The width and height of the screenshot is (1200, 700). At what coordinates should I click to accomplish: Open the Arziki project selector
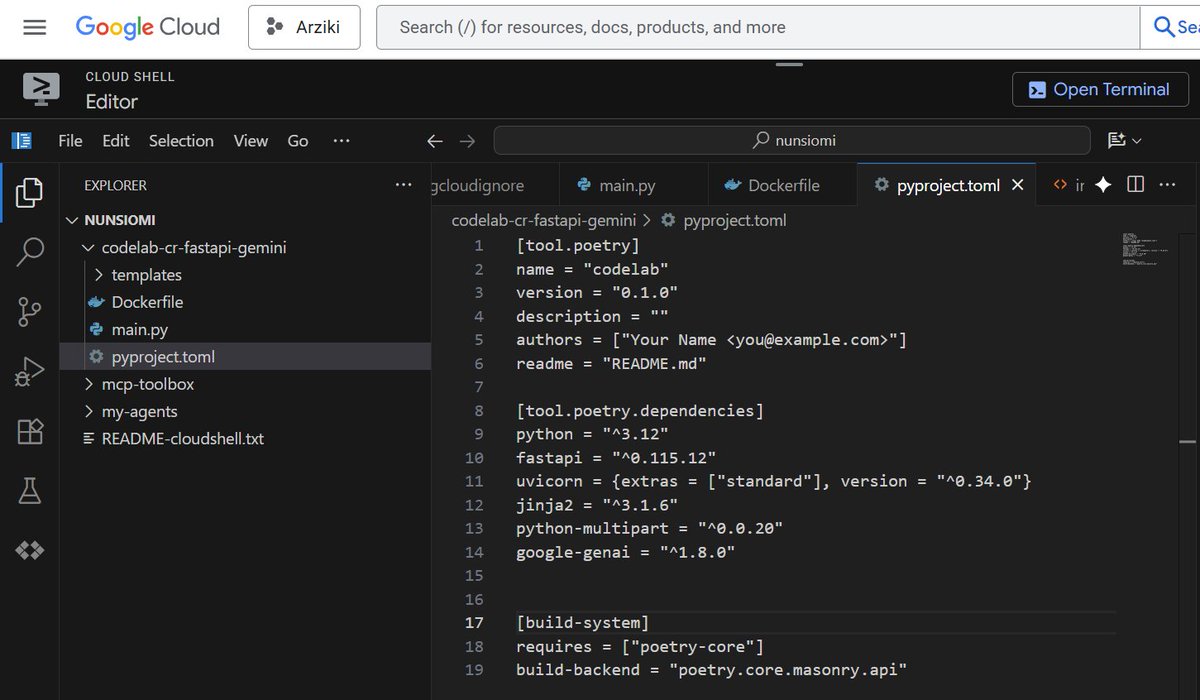(304, 27)
